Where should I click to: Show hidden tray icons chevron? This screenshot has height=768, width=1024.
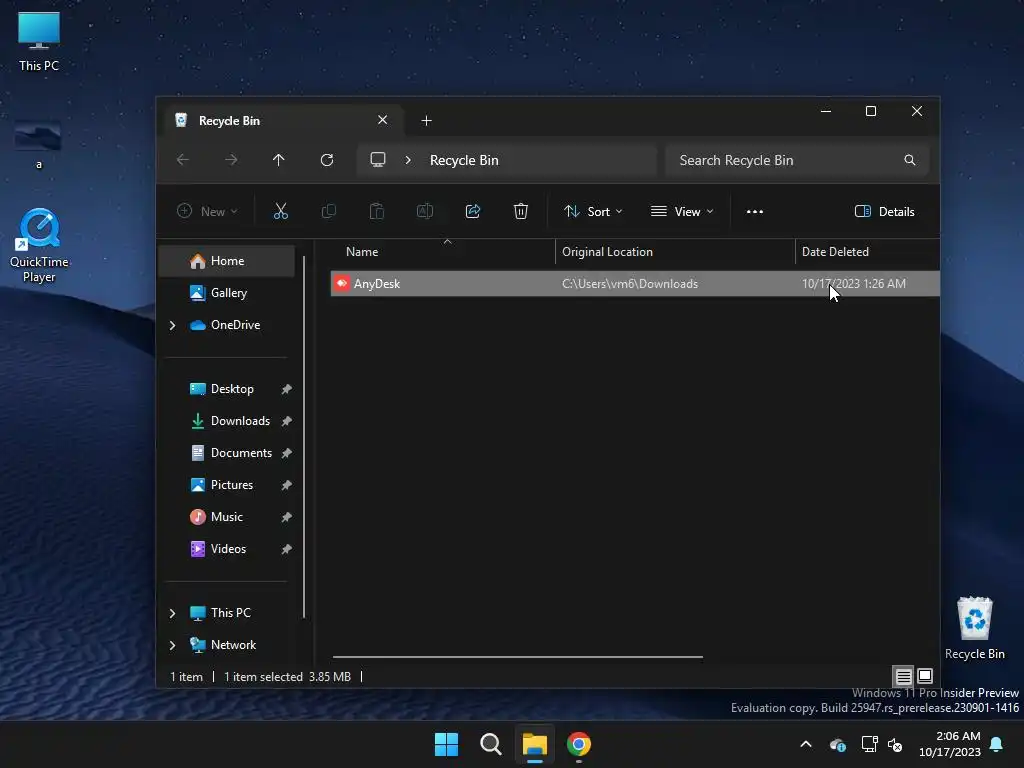coord(806,744)
